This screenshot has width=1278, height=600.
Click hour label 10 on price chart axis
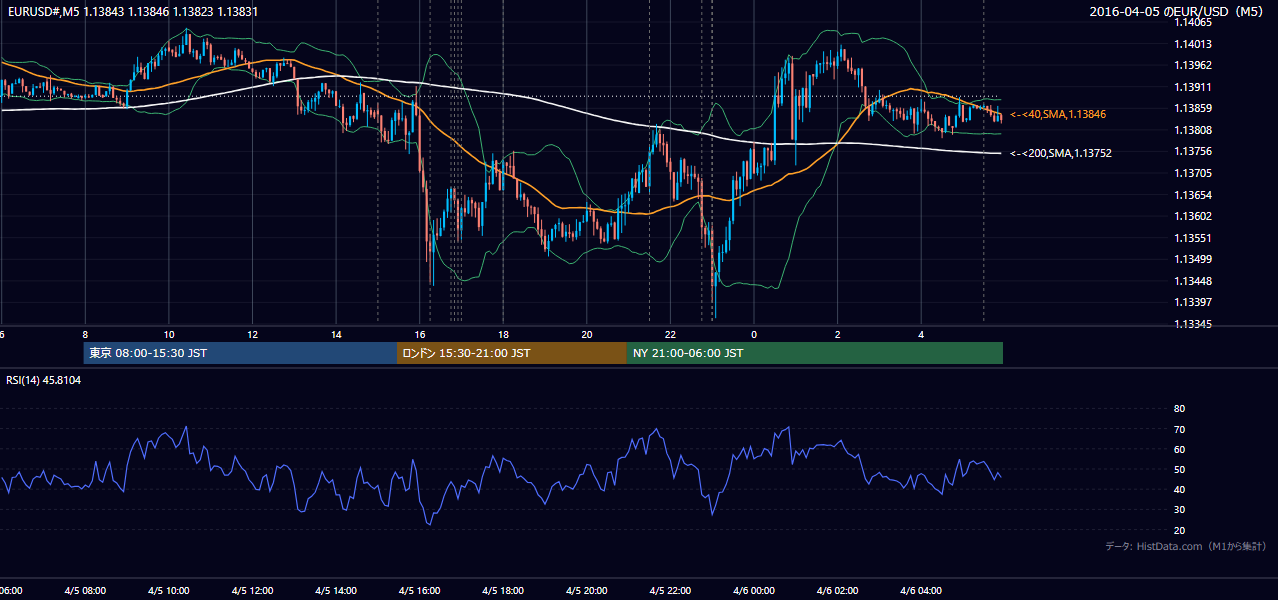tap(169, 334)
